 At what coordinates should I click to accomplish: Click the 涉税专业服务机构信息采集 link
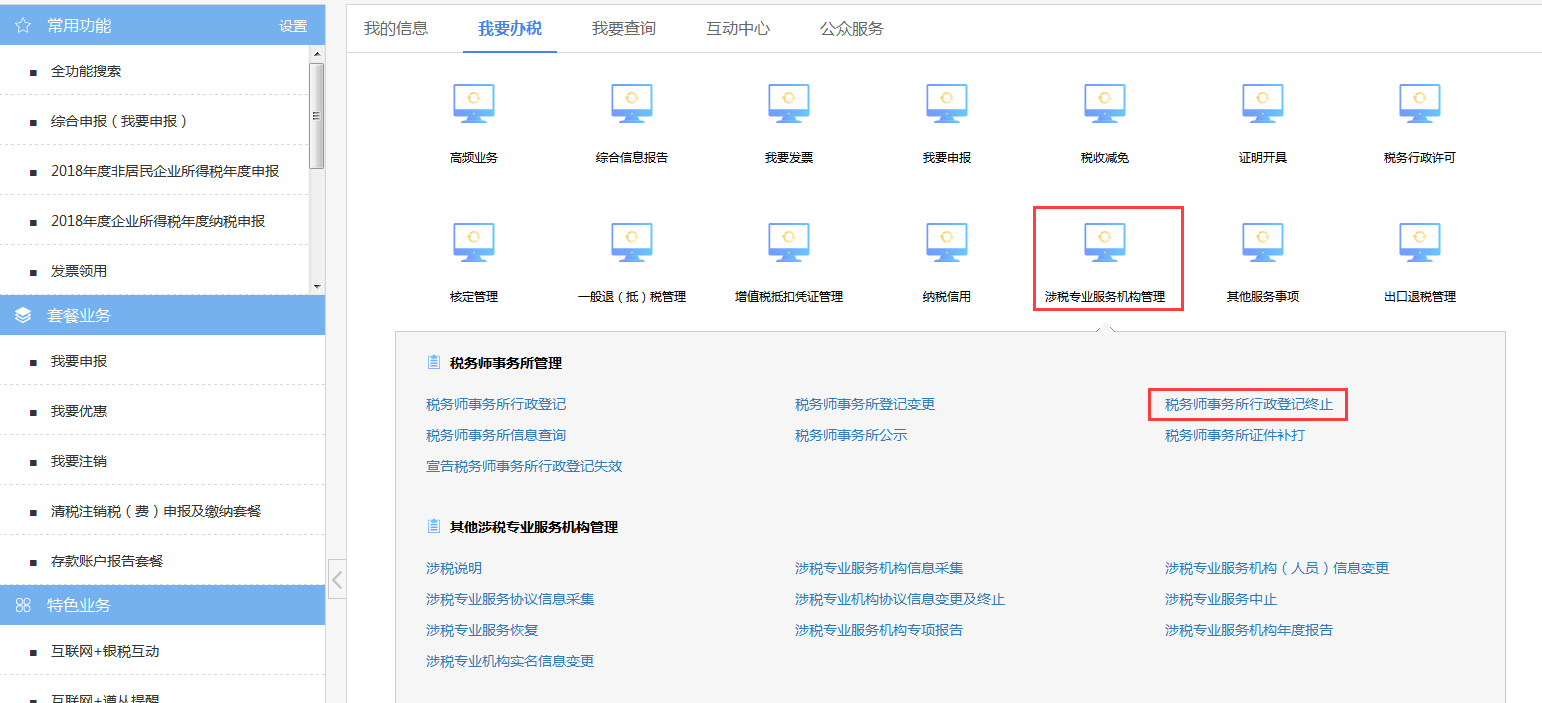[879, 569]
